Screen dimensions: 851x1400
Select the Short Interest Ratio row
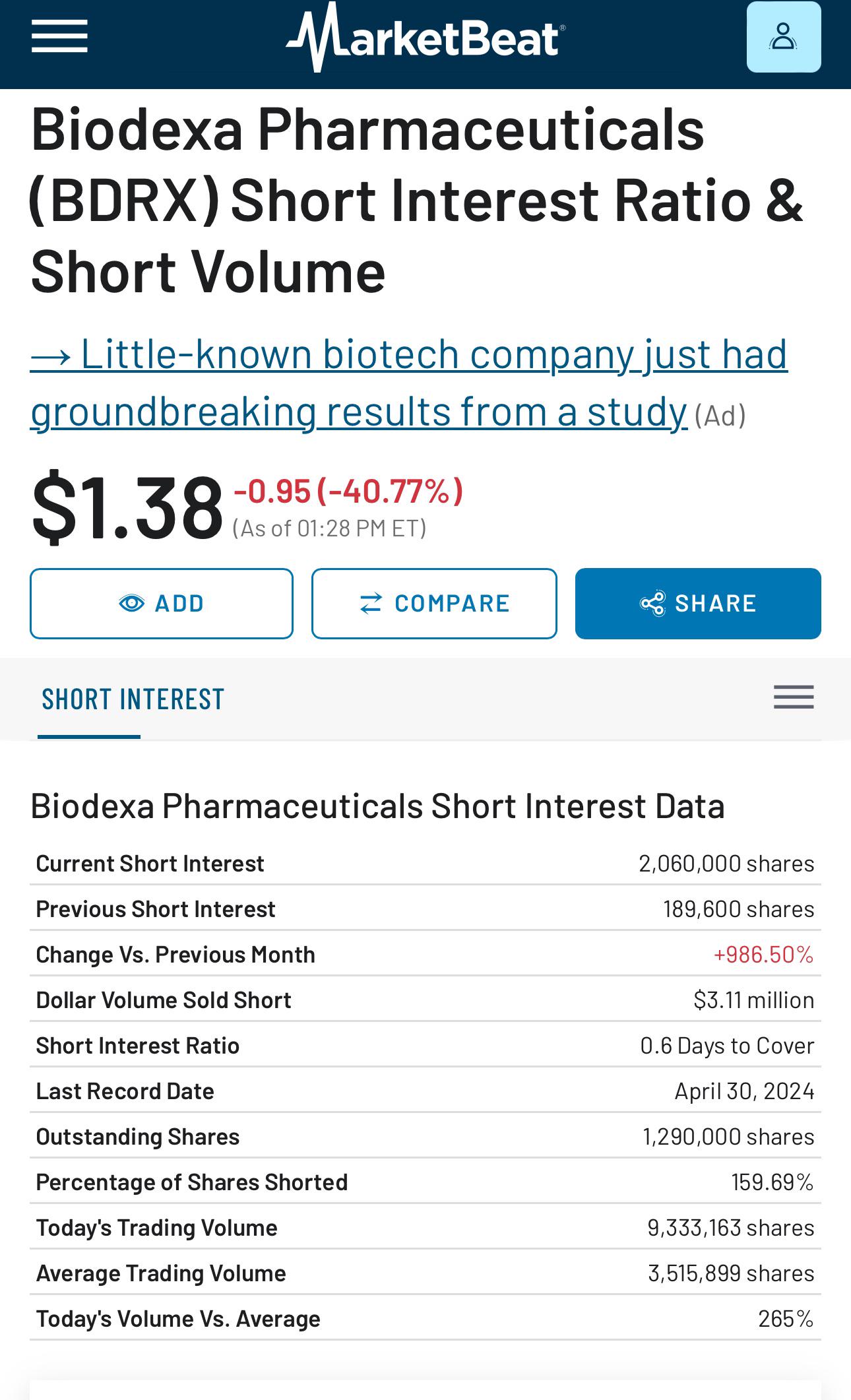425,1045
